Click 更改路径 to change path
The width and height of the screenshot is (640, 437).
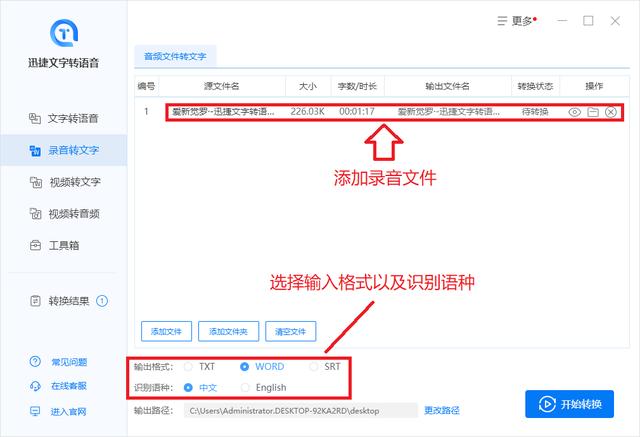point(442,410)
